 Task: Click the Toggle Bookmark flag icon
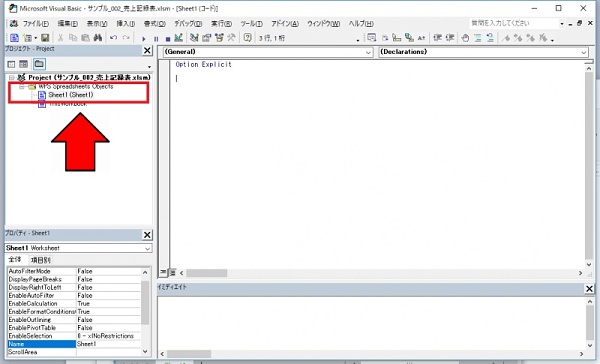tap(506, 38)
